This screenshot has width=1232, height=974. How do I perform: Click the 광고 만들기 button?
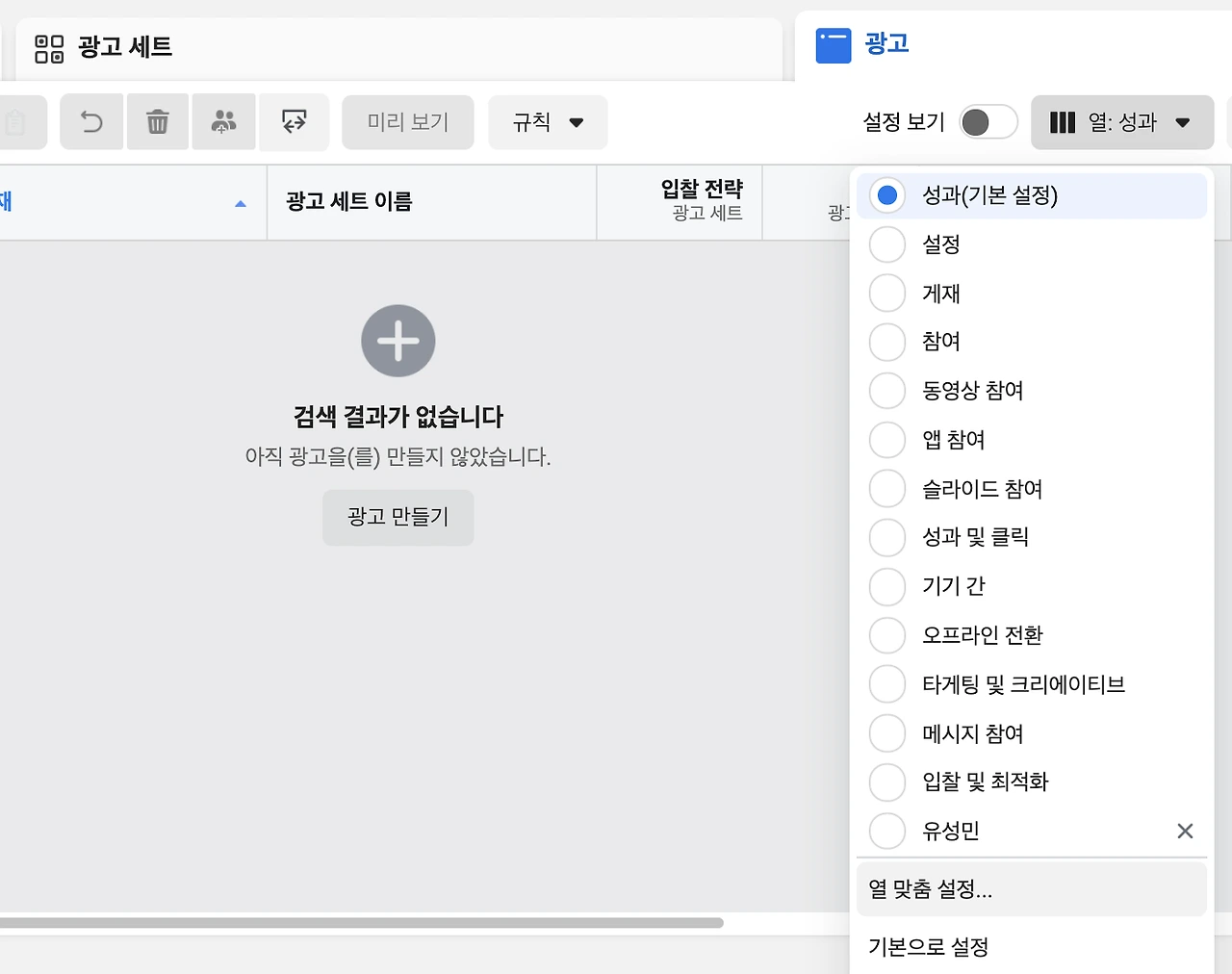coord(398,517)
